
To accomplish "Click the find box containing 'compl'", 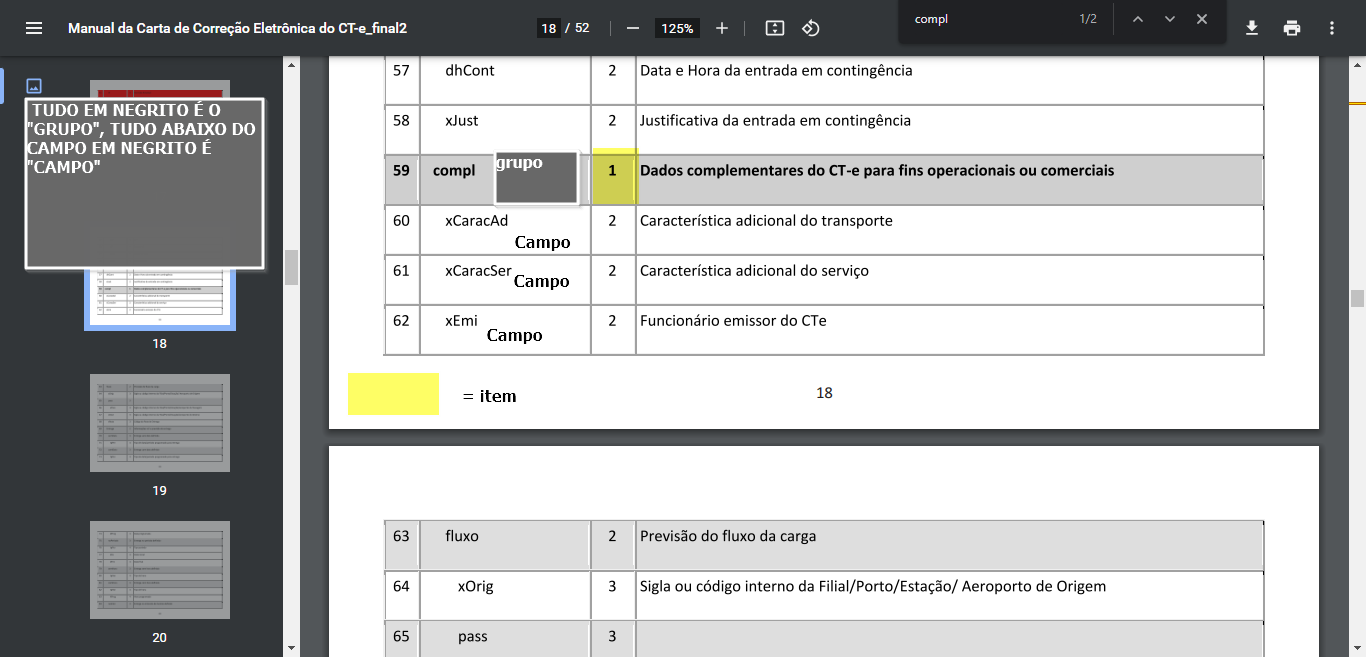I will 988,19.
